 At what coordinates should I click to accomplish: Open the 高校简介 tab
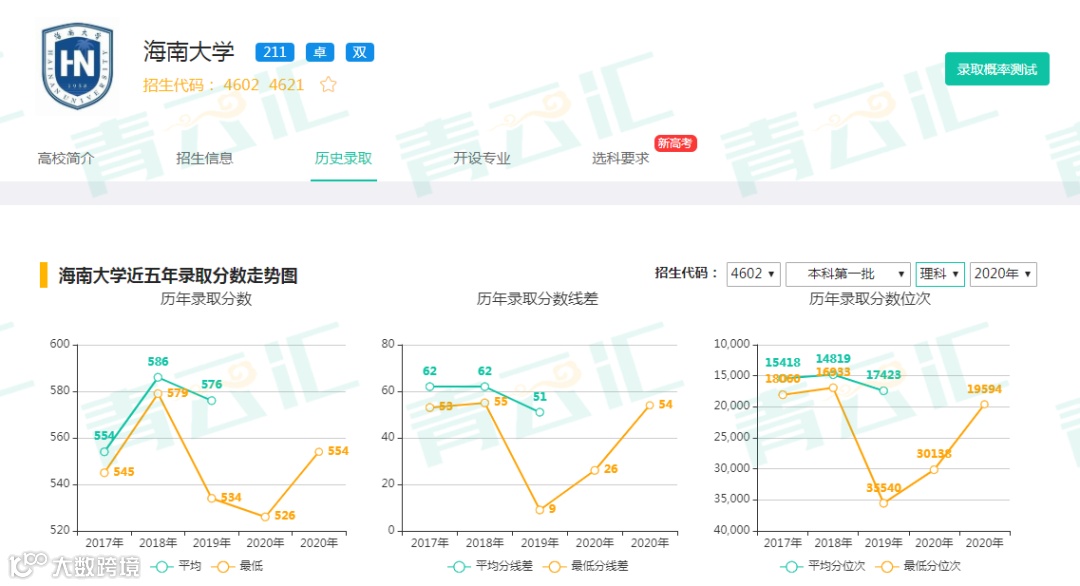click(66, 158)
